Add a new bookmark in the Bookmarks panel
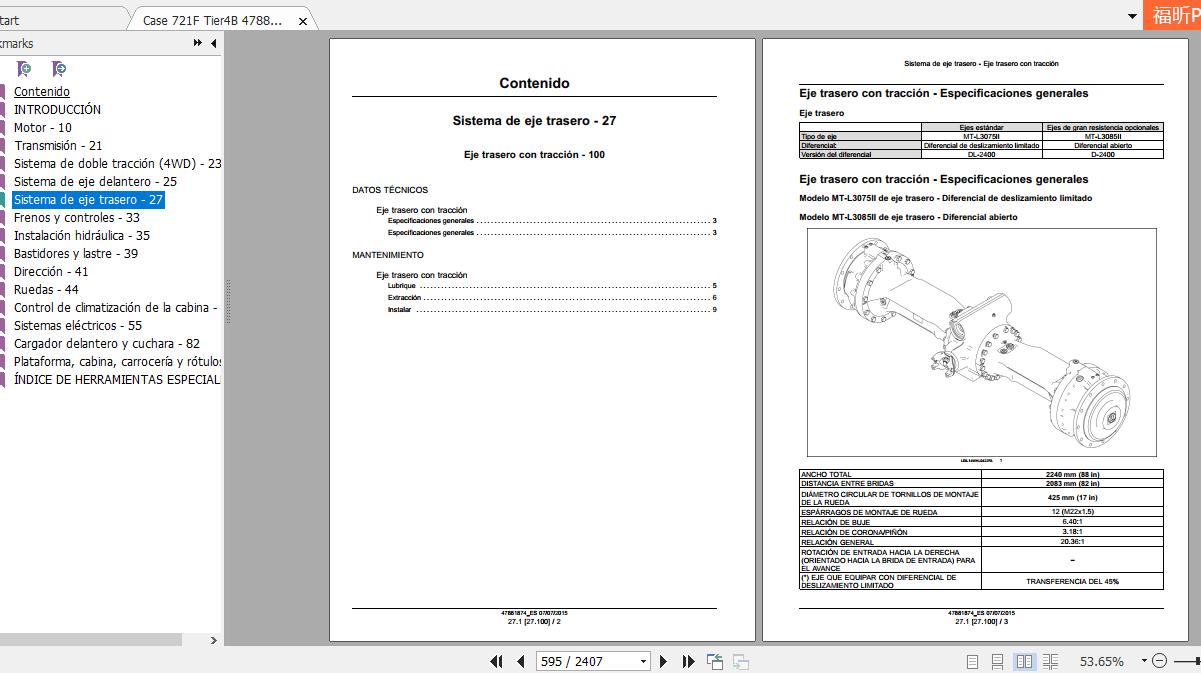The image size is (1201, 673). click(x=23, y=68)
